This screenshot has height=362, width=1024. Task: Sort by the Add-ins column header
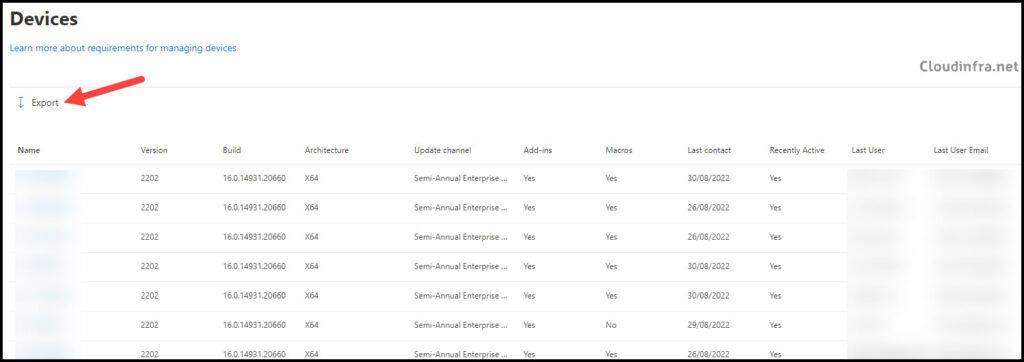point(537,150)
